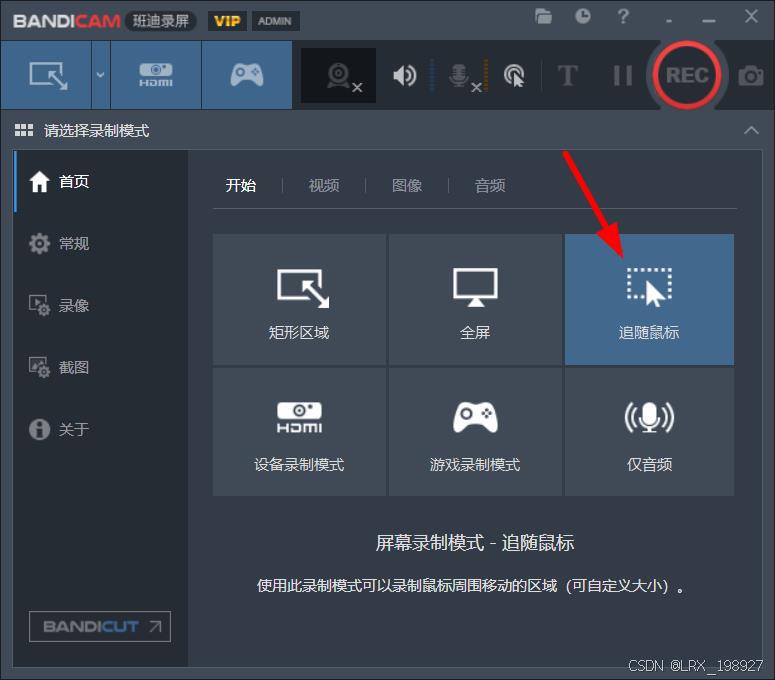Start recording with REC button
The width and height of the screenshot is (775, 680).
(x=687, y=75)
